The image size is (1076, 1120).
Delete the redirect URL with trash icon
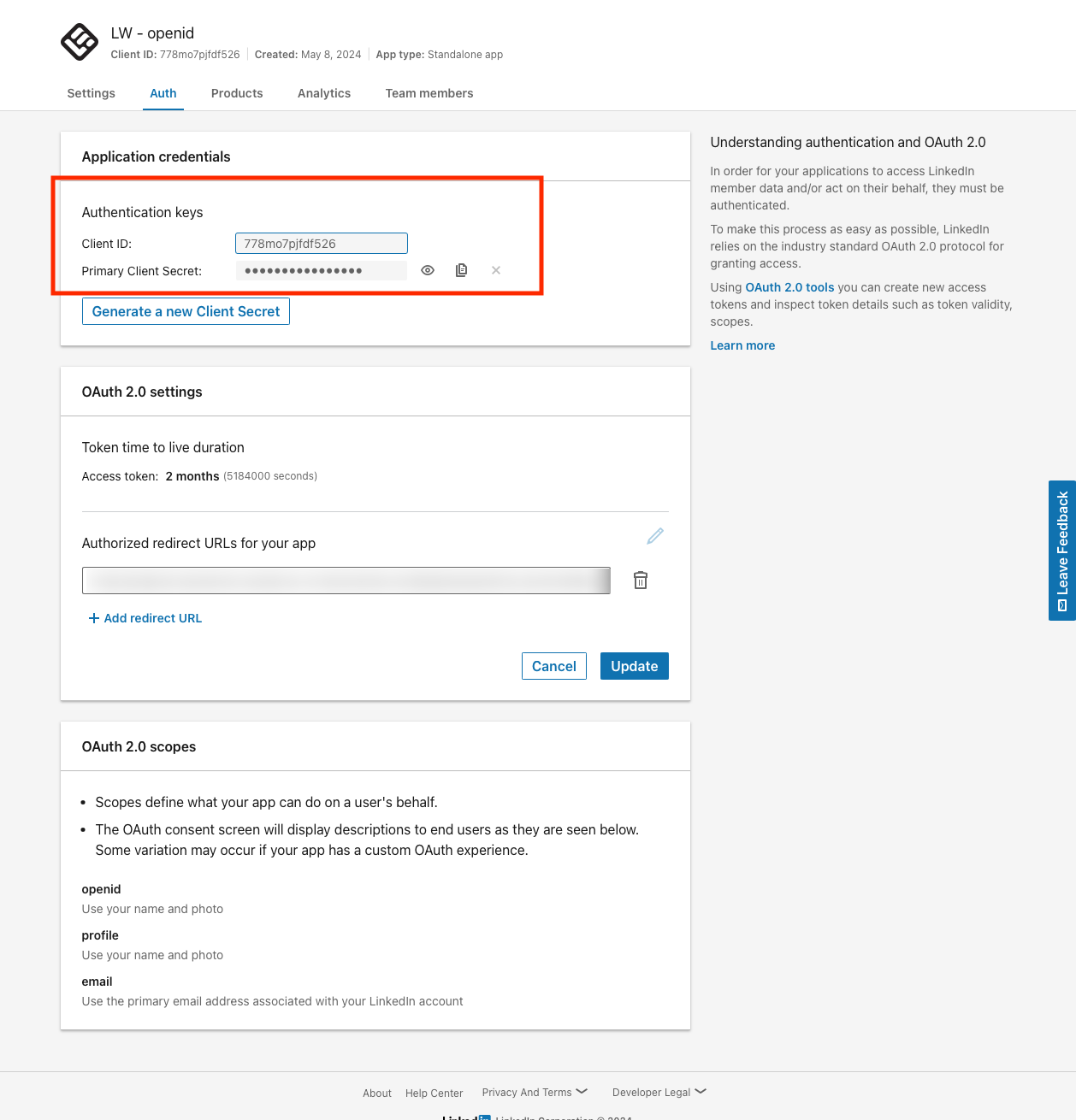click(641, 581)
